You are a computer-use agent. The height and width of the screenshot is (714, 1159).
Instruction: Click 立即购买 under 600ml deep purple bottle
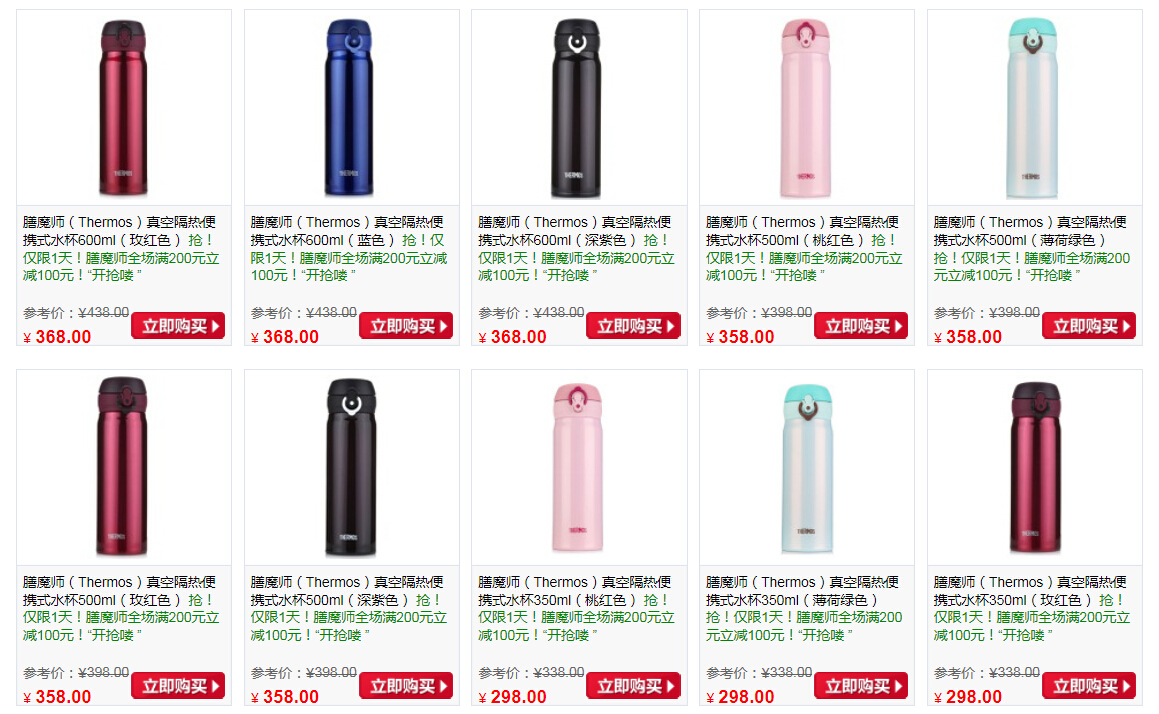point(633,326)
